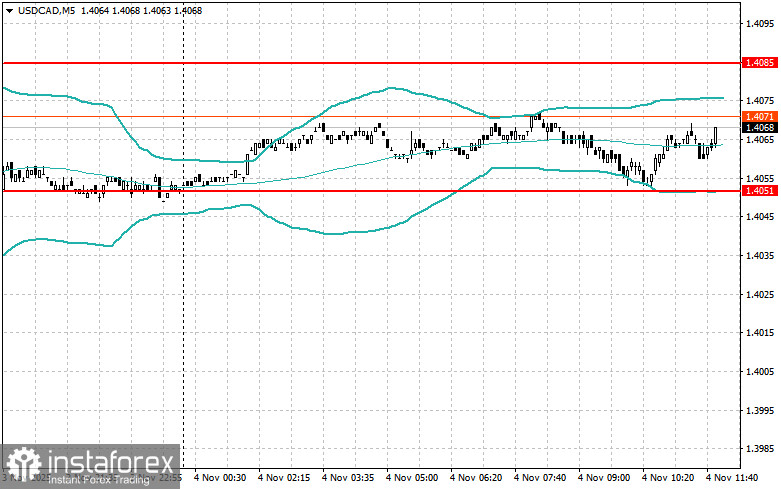
Task: Select the black 1.4068 current price label
Action: tap(760, 127)
